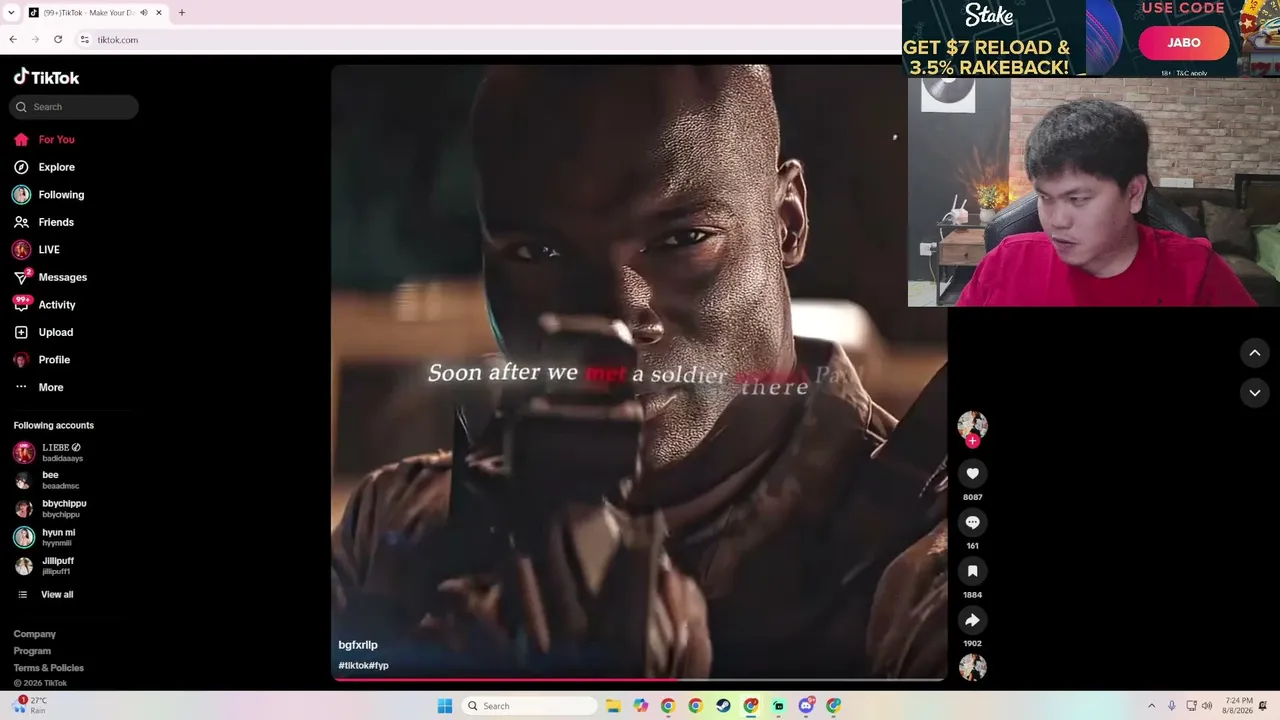
Task: Open the Jillipuff account
Action: 44,565
